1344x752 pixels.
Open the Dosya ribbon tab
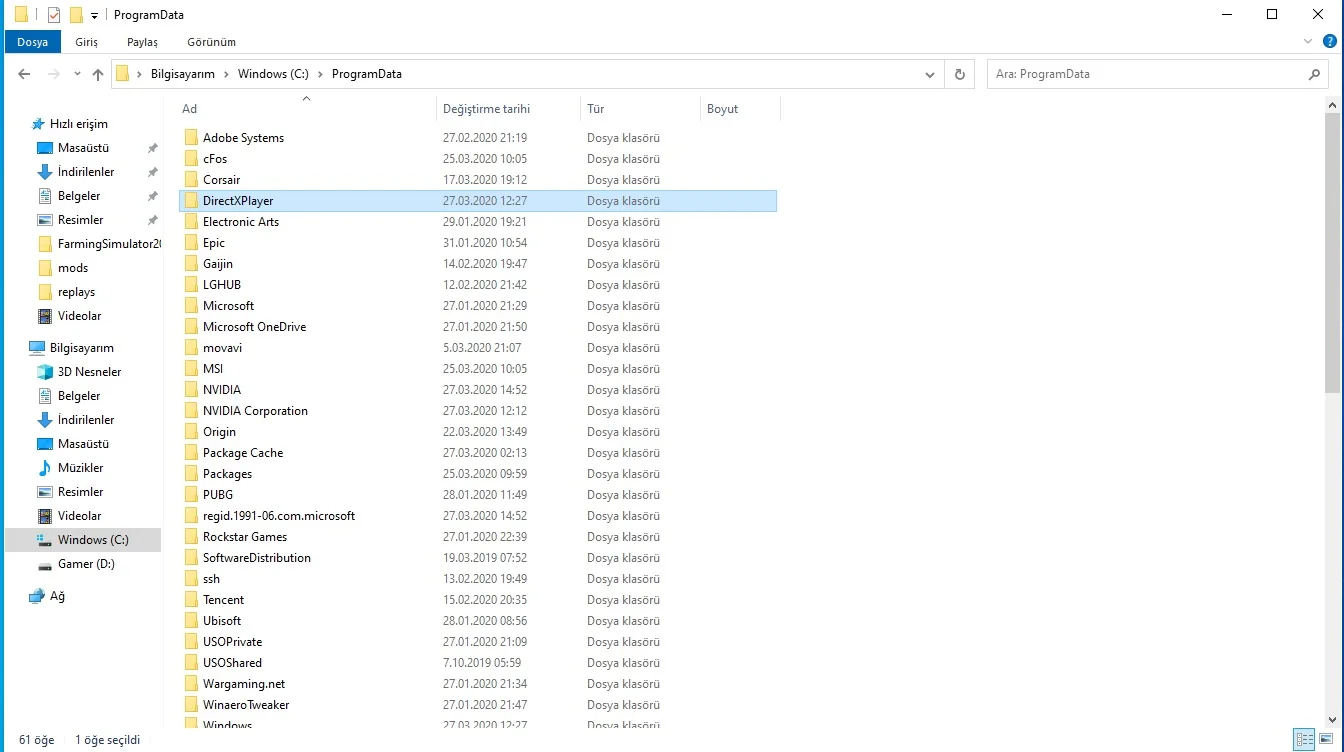pos(33,42)
